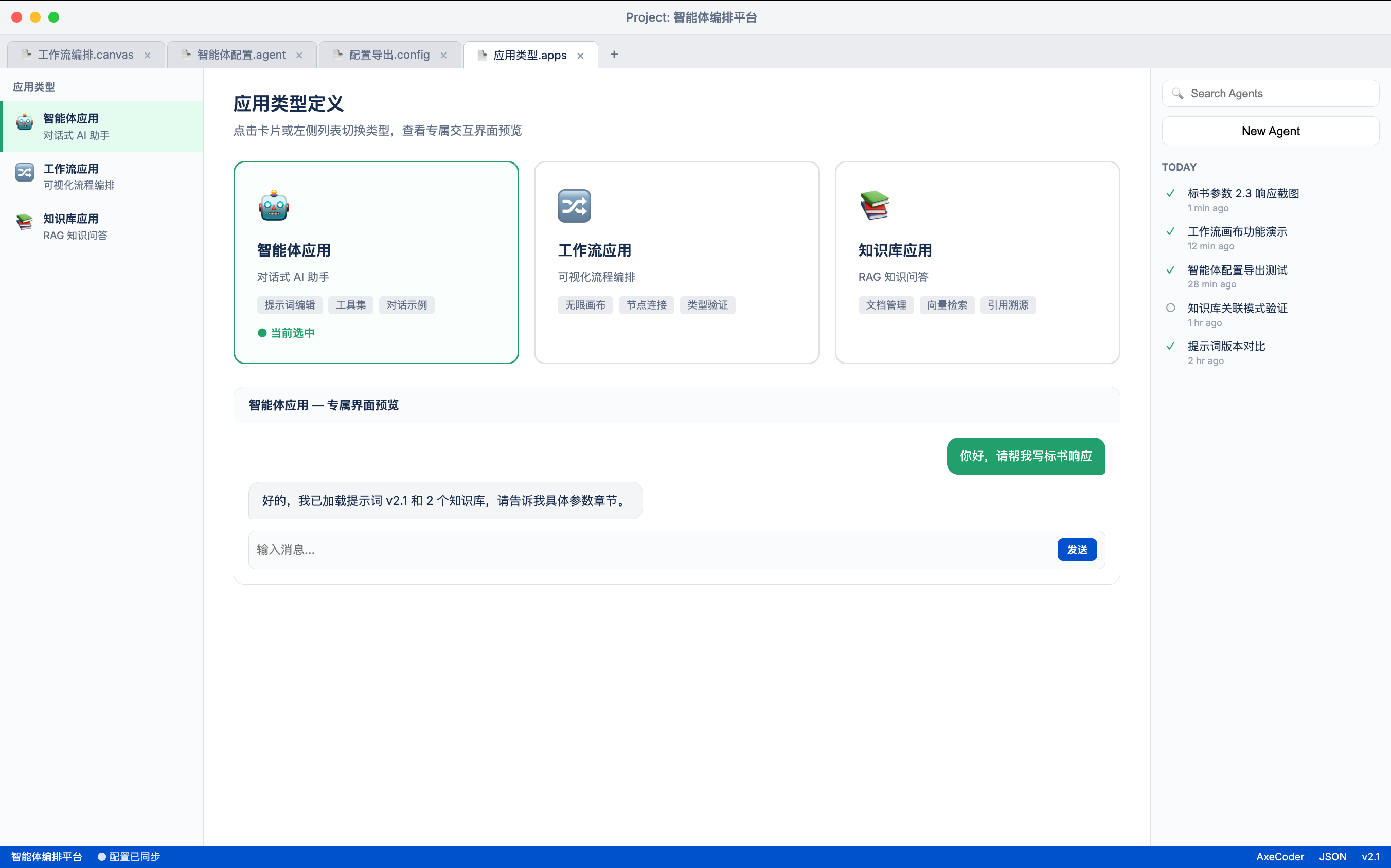Click AxeCoder in the status bar
Screen dimensions: 1391x868
tap(1279, 857)
